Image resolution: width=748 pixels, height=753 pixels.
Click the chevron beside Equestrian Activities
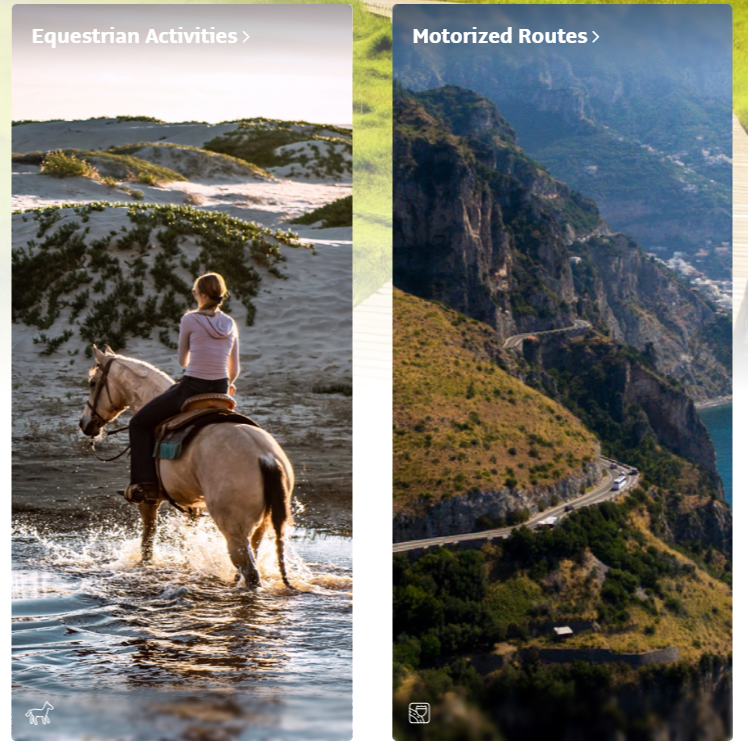[246, 37]
